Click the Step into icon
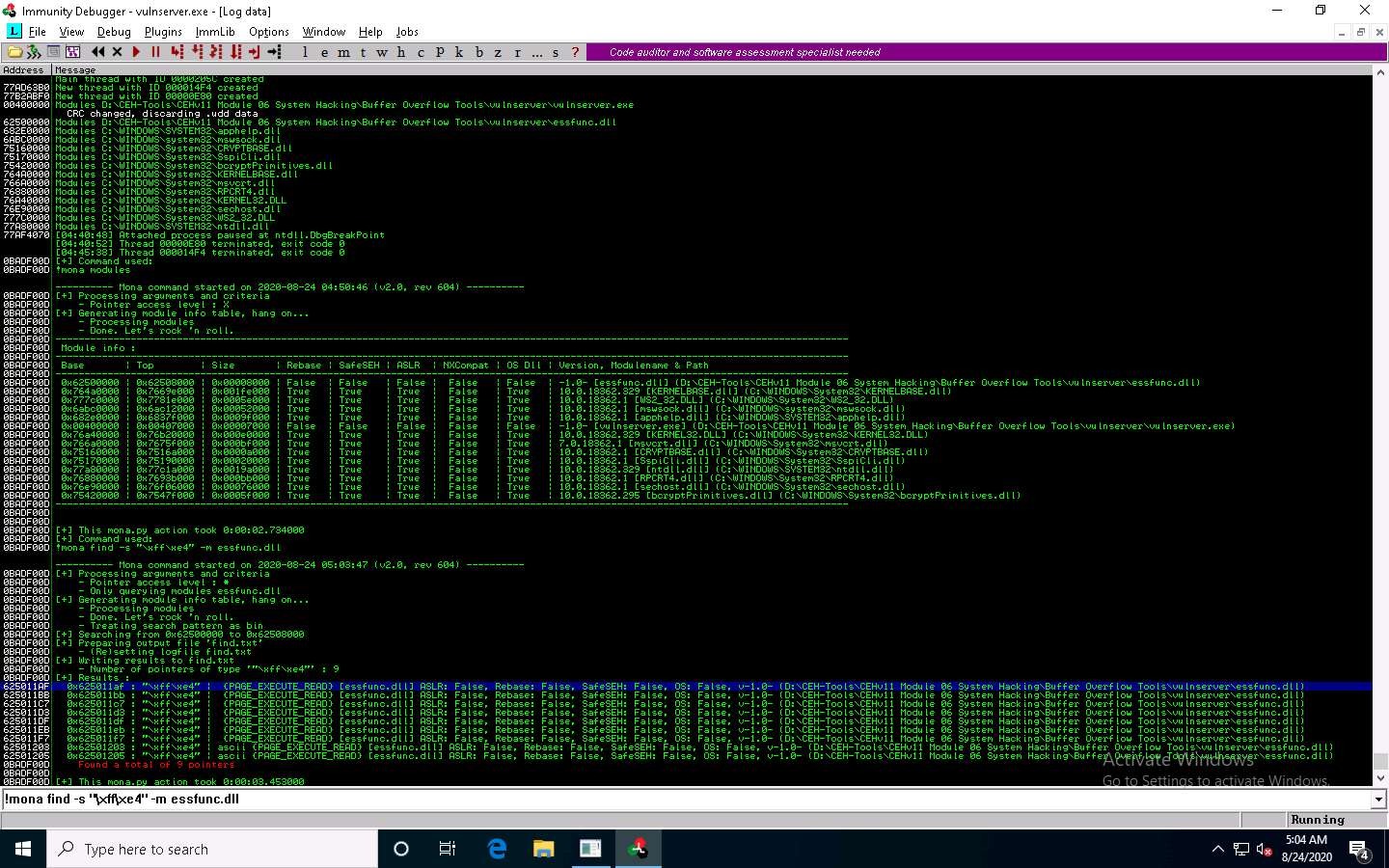The width and height of the screenshot is (1389, 868). (x=177, y=52)
